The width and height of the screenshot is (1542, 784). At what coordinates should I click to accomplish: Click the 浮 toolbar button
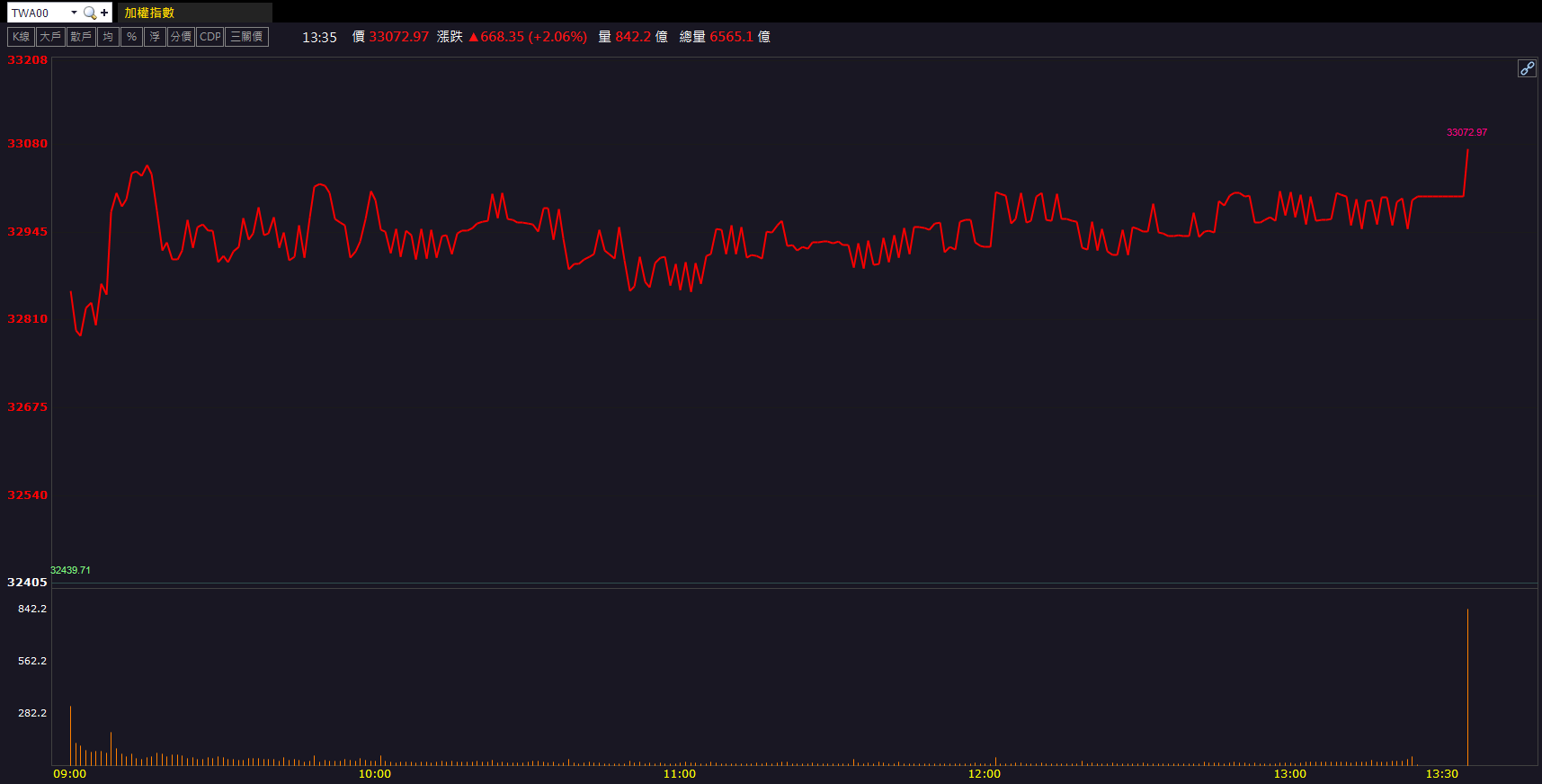click(x=155, y=37)
